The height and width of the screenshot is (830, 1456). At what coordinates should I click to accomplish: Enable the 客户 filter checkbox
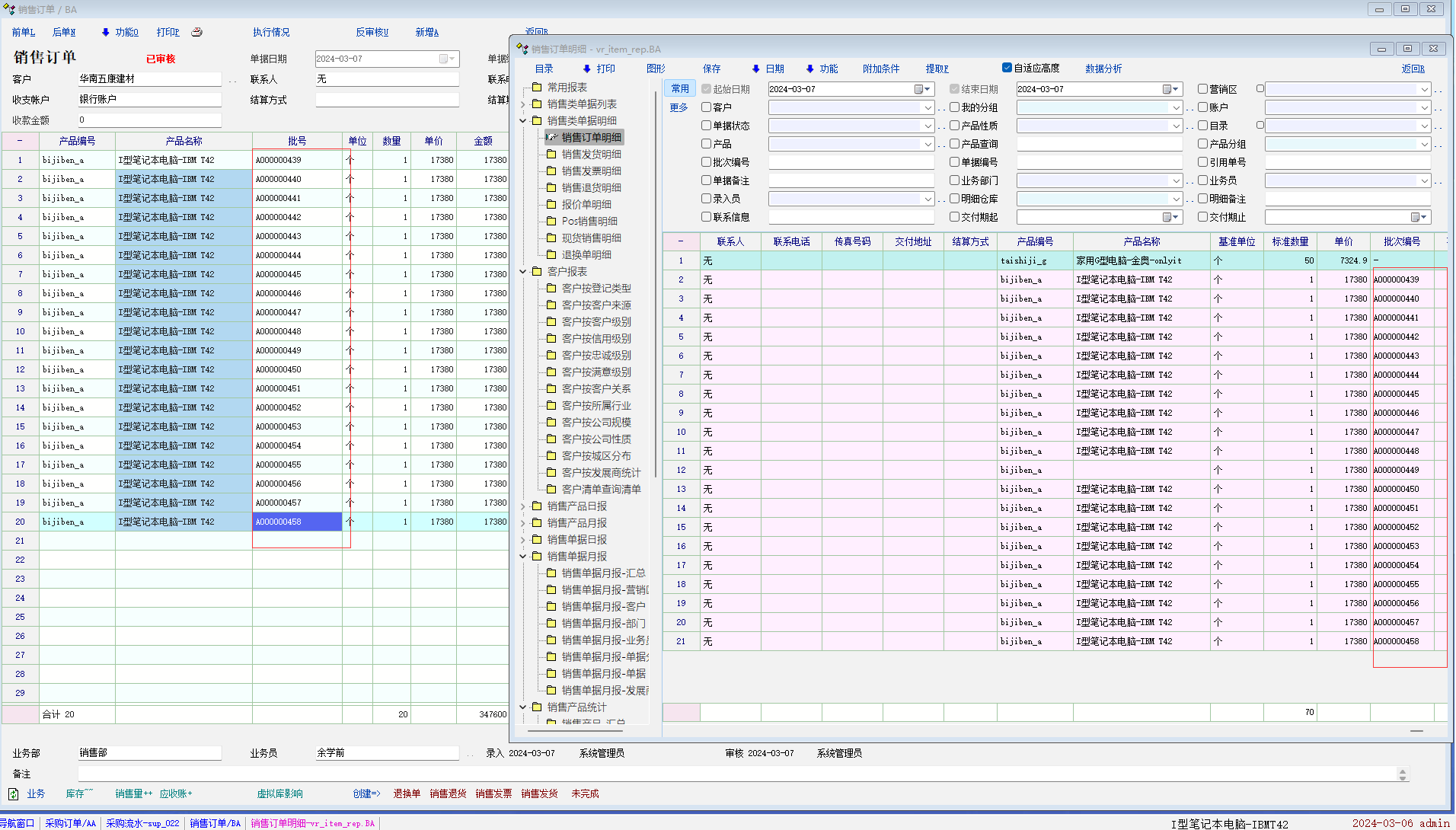tap(706, 107)
